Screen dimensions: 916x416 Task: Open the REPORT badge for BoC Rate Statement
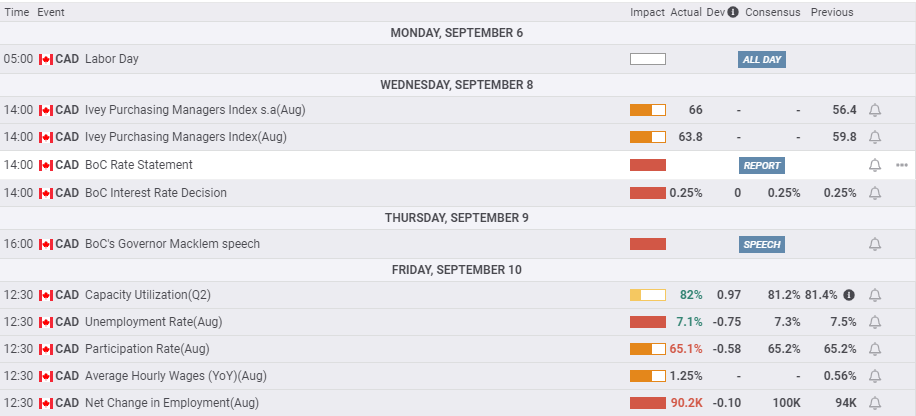pyautogui.click(x=762, y=165)
